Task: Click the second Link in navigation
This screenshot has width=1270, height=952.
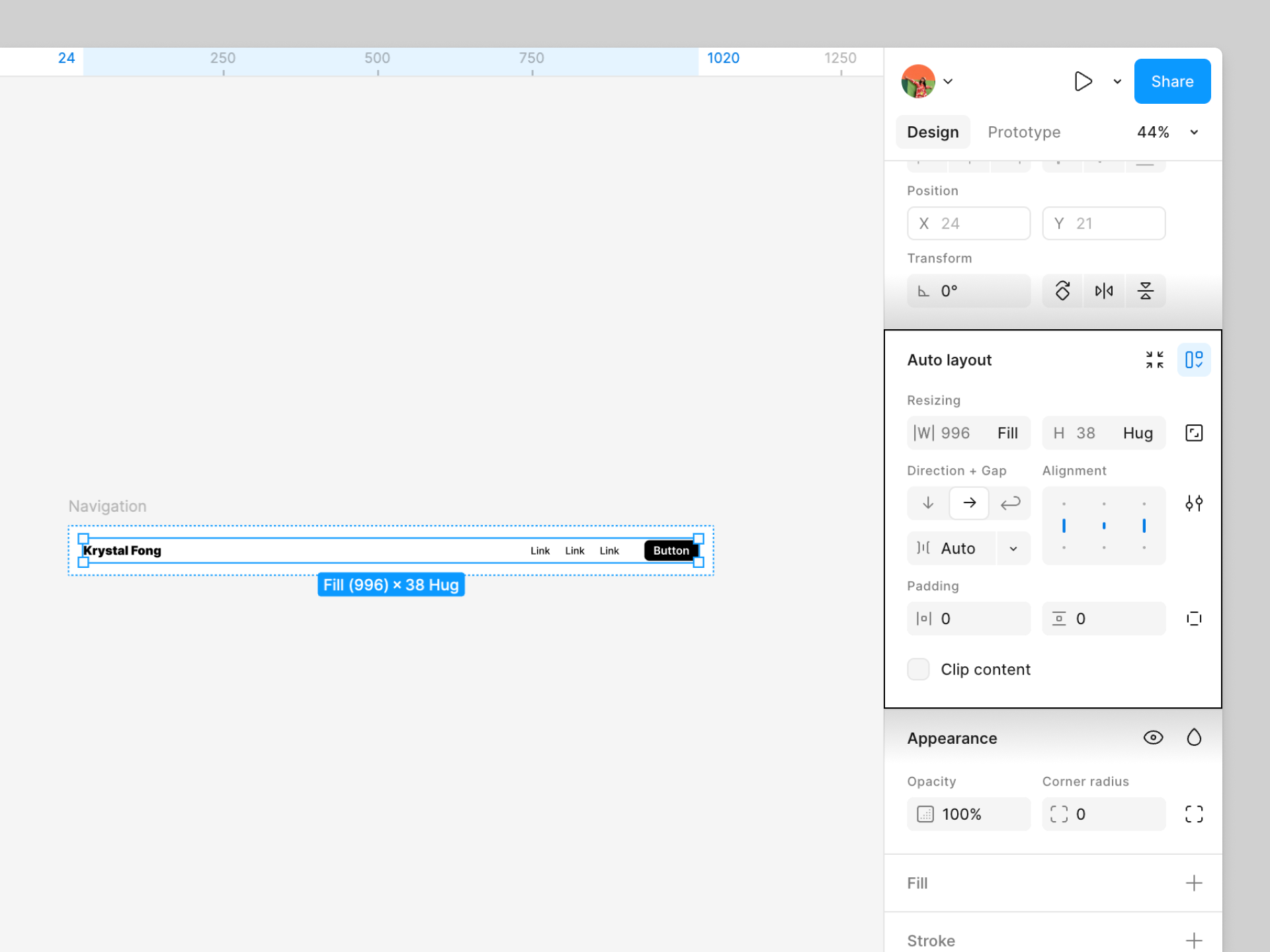Action: coord(574,551)
